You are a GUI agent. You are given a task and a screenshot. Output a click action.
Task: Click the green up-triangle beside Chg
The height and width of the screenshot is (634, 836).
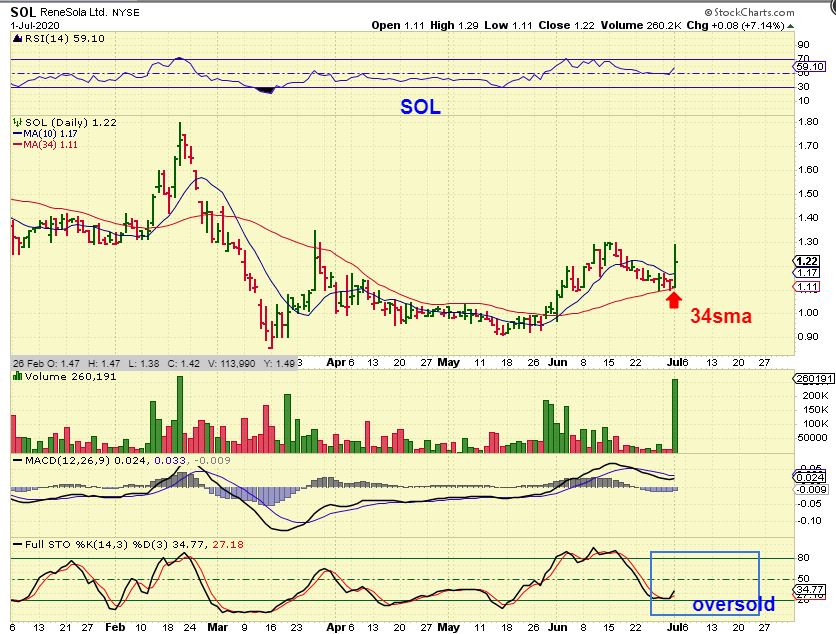tap(790, 26)
